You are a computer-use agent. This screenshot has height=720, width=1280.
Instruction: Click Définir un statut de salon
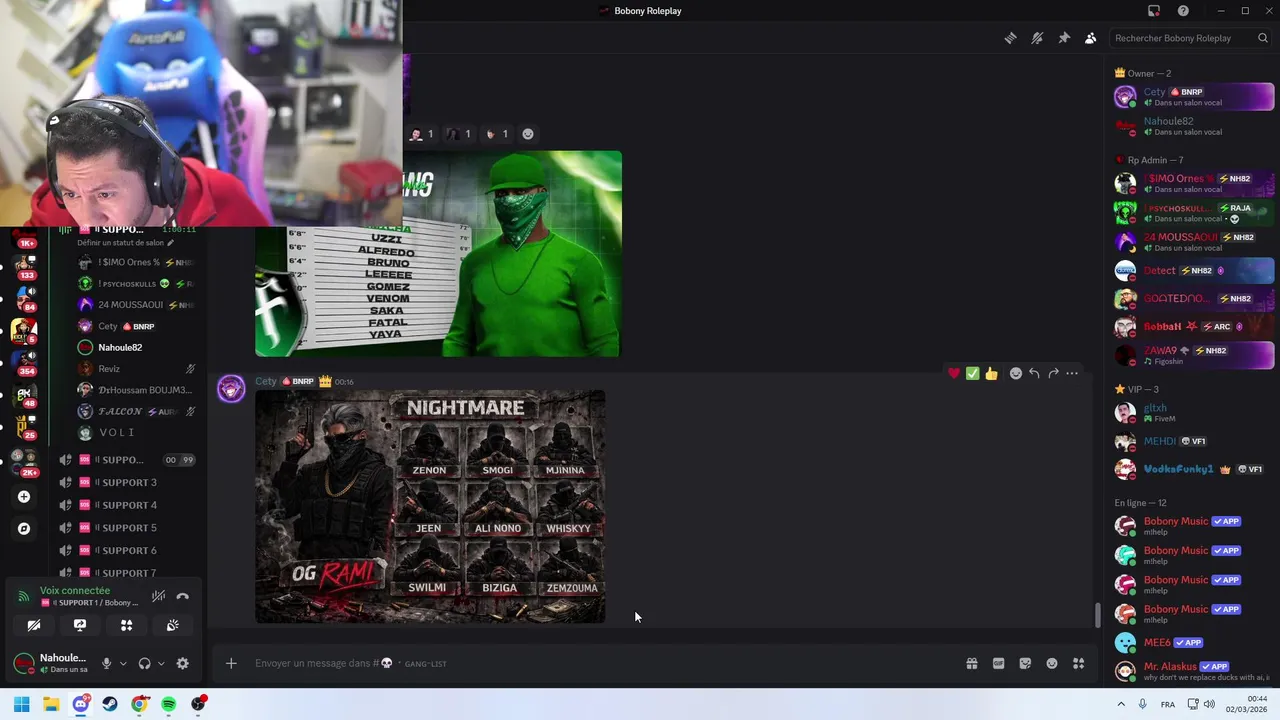[126, 243]
